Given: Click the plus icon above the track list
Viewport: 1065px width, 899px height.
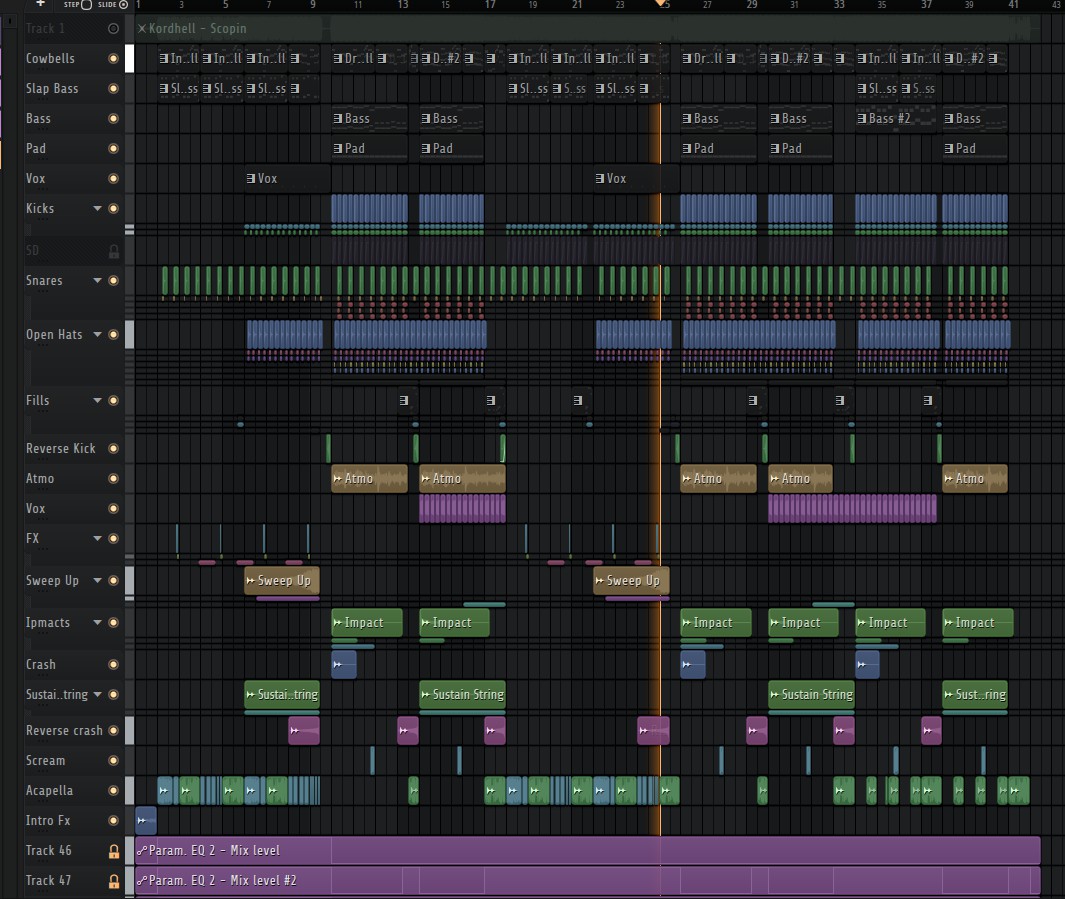Looking at the screenshot, I should tap(40, 3).
